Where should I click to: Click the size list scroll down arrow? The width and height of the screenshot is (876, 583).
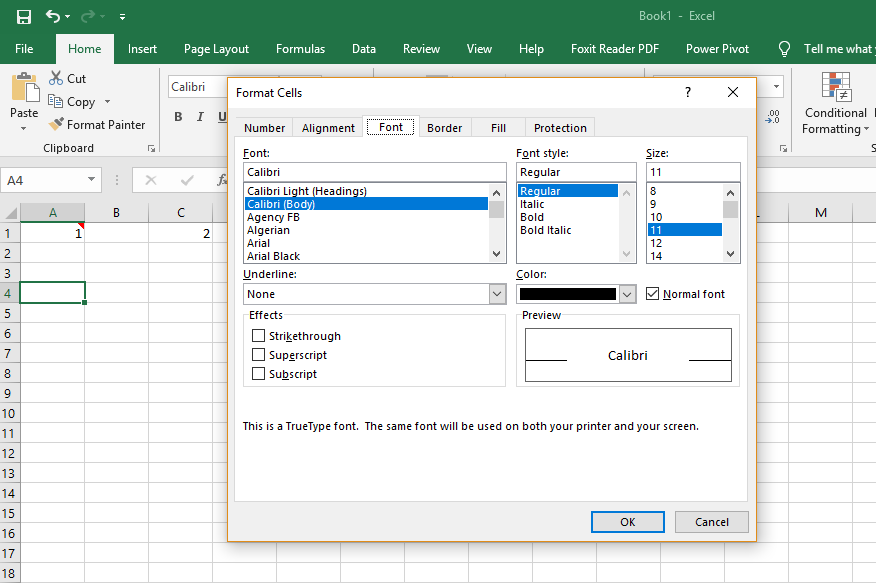tap(730, 254)
